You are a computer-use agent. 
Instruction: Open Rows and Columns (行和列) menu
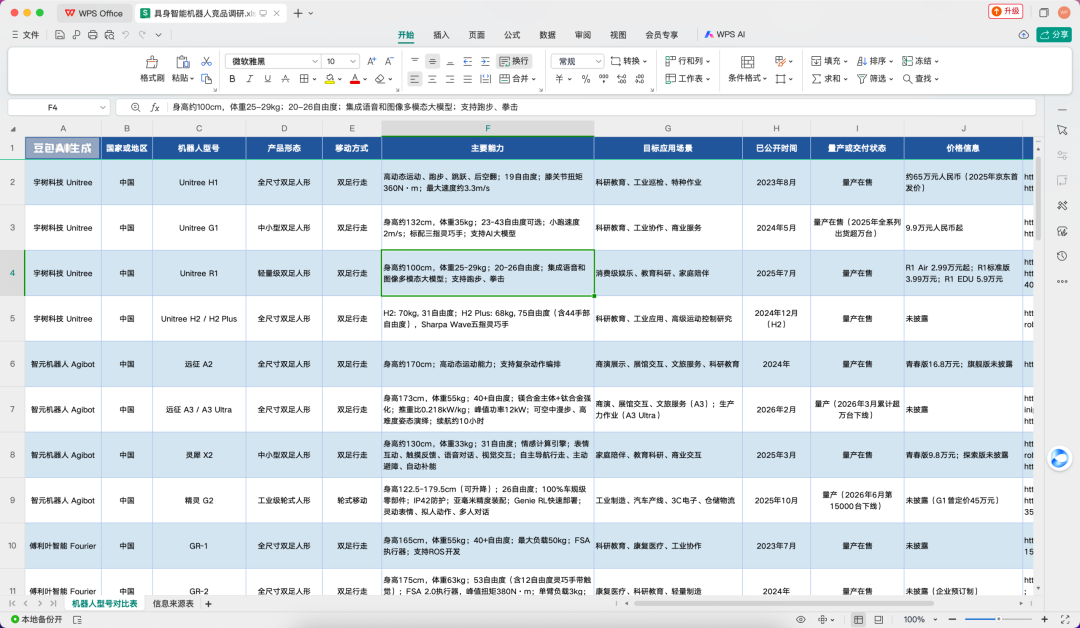(x=687, y=61)
